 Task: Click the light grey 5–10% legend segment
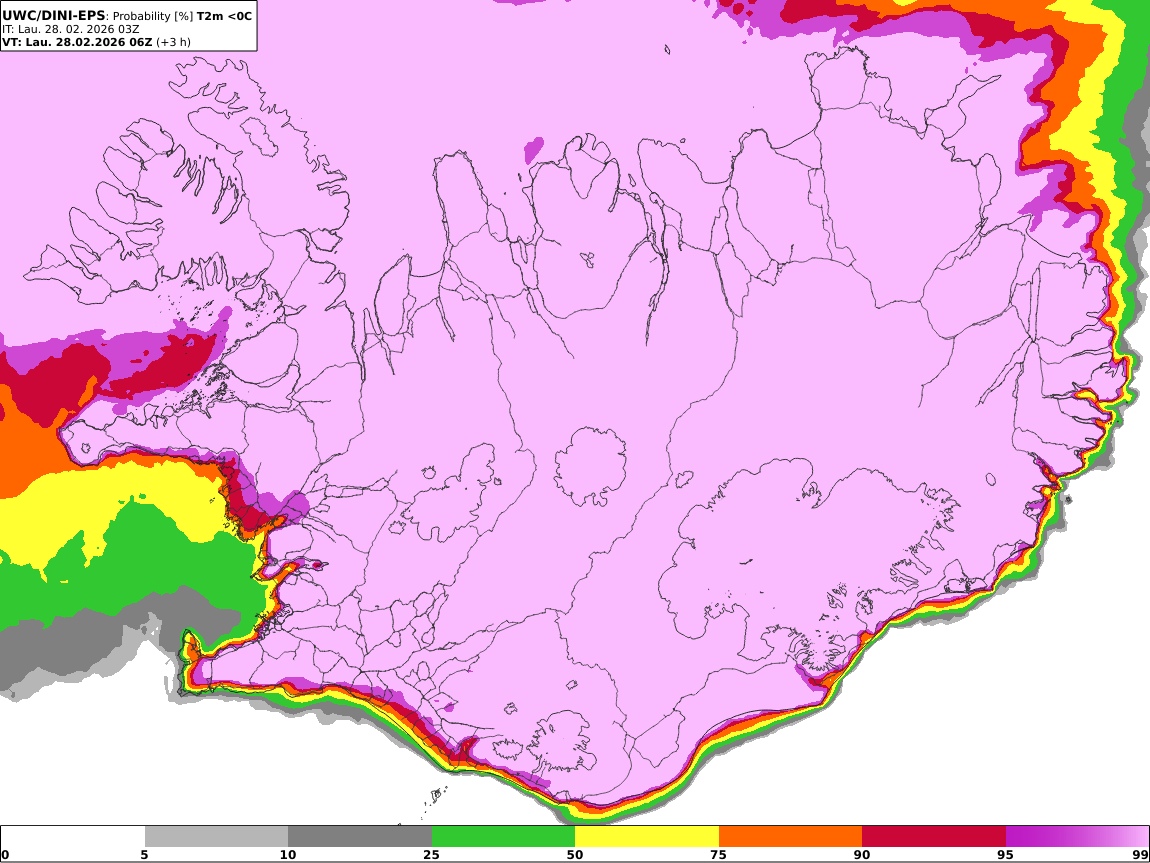click(216, 837)
